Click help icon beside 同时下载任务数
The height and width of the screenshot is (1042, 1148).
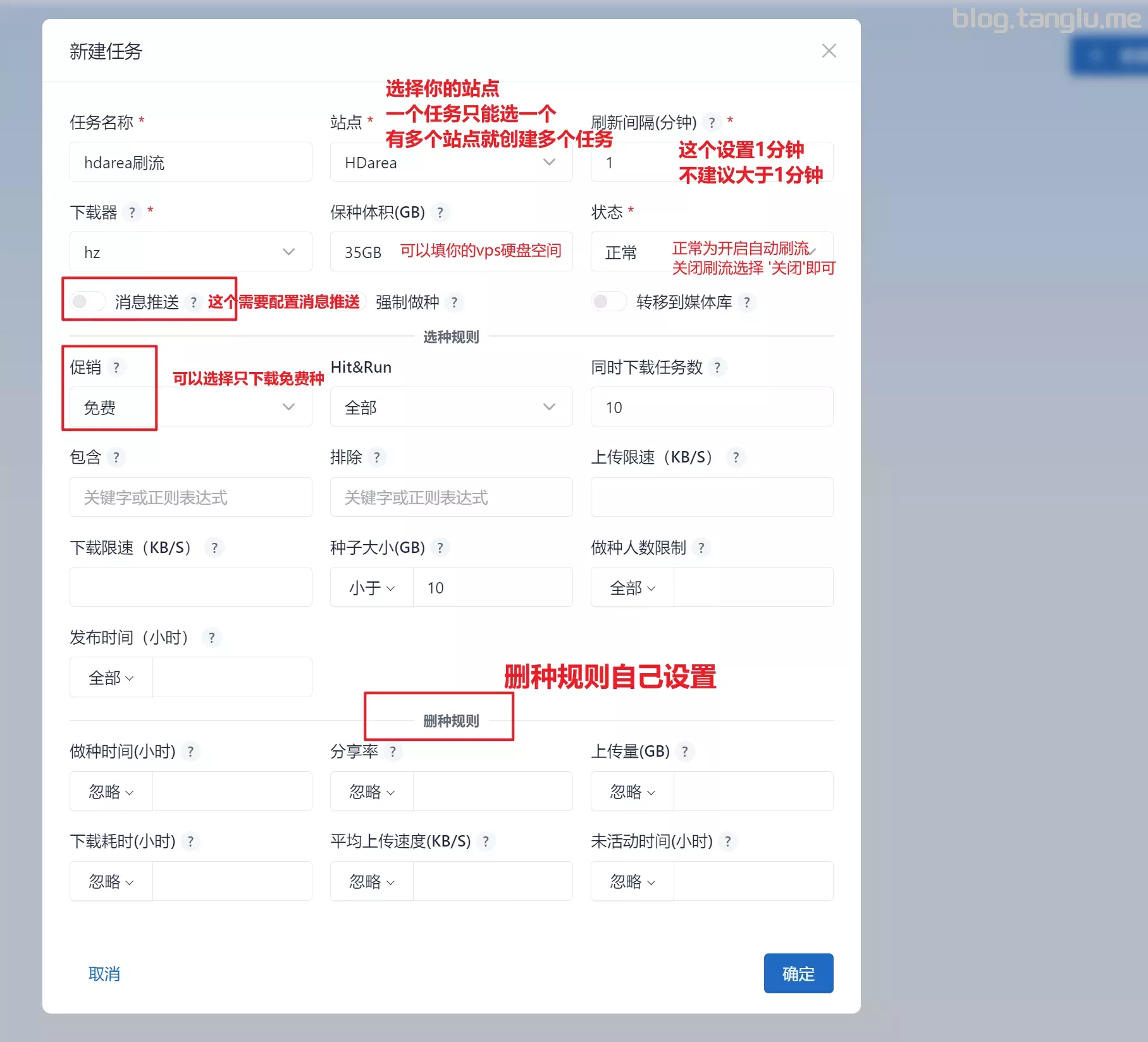tap(717, 368)
